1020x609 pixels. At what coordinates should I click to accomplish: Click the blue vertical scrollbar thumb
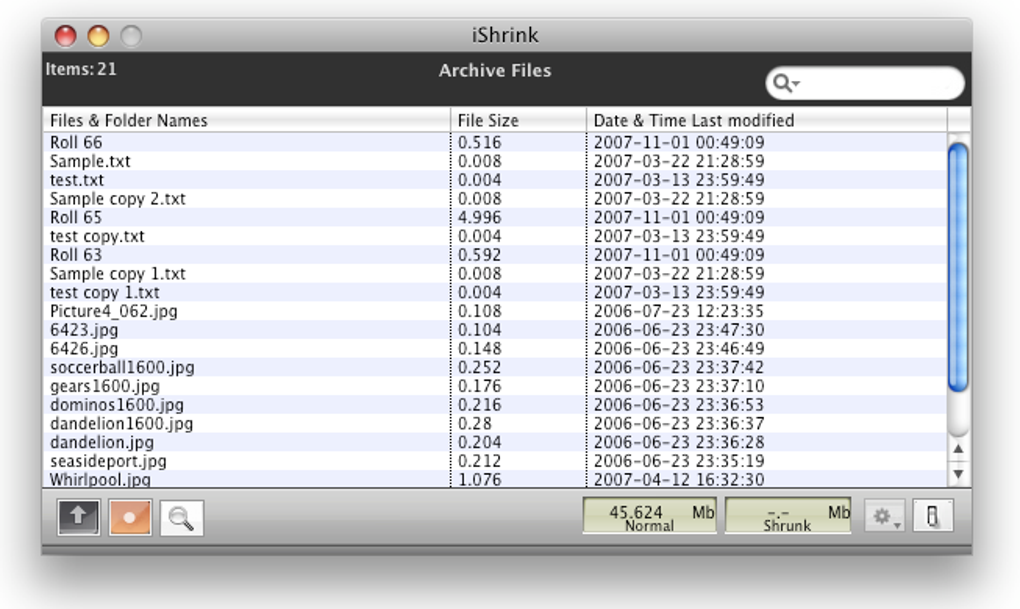(x=958, y=267)
